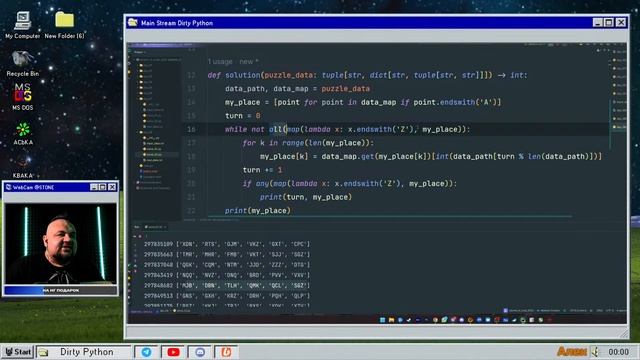Click output row starting 297835109
The image size is (640, 360).
click(227, 244)
